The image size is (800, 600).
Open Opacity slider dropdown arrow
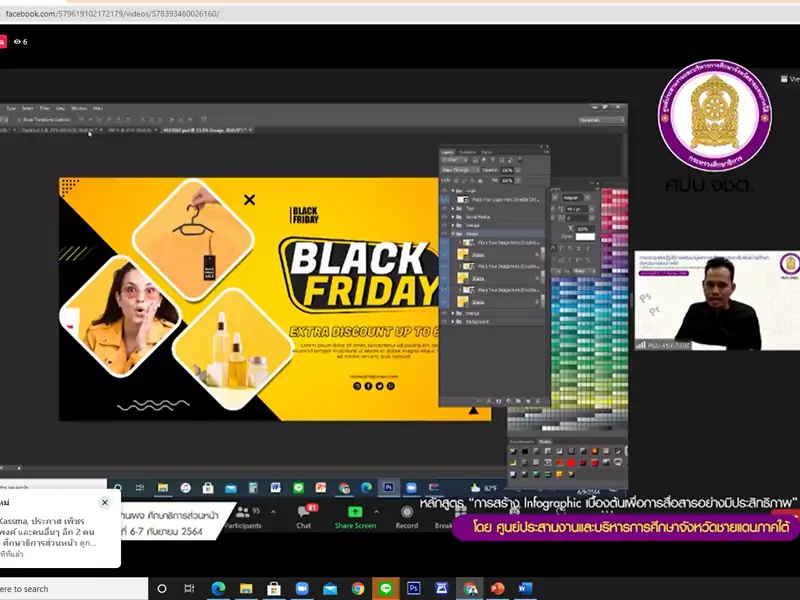coord(518,170)
